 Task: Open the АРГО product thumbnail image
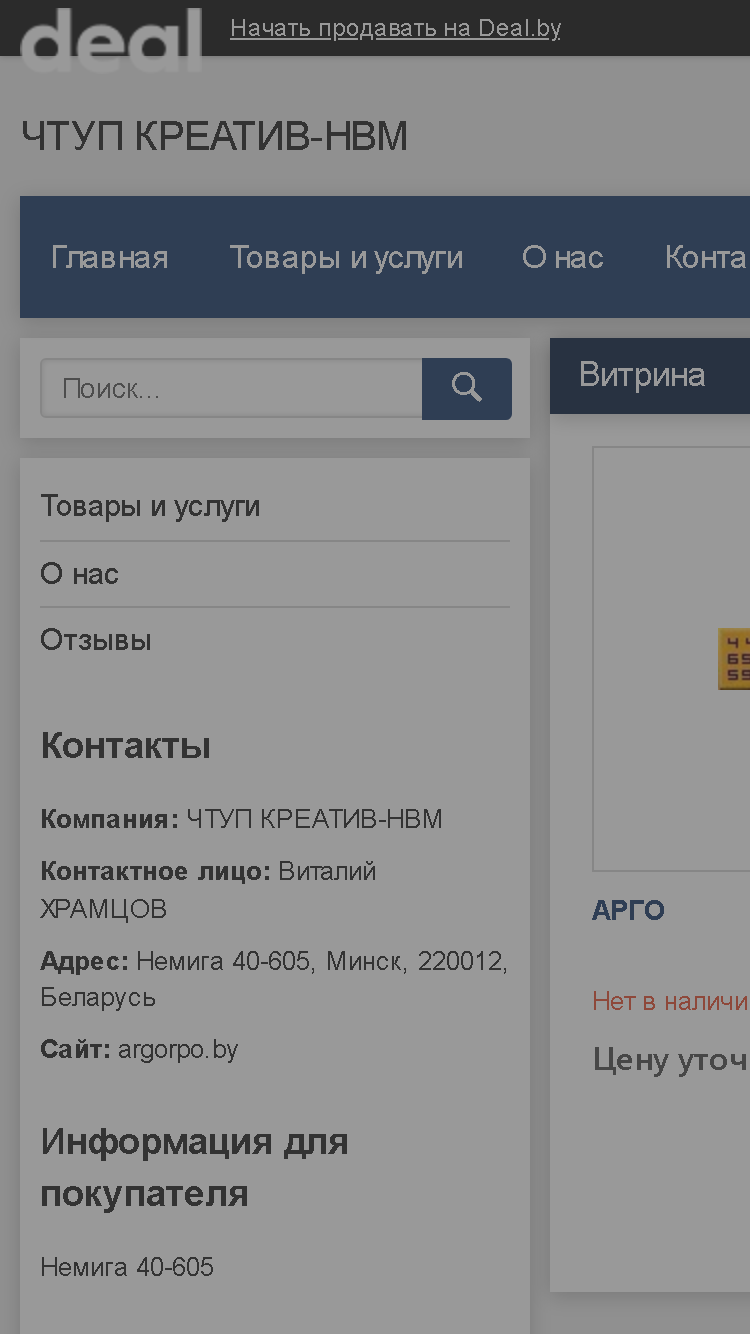coord(672,659)
